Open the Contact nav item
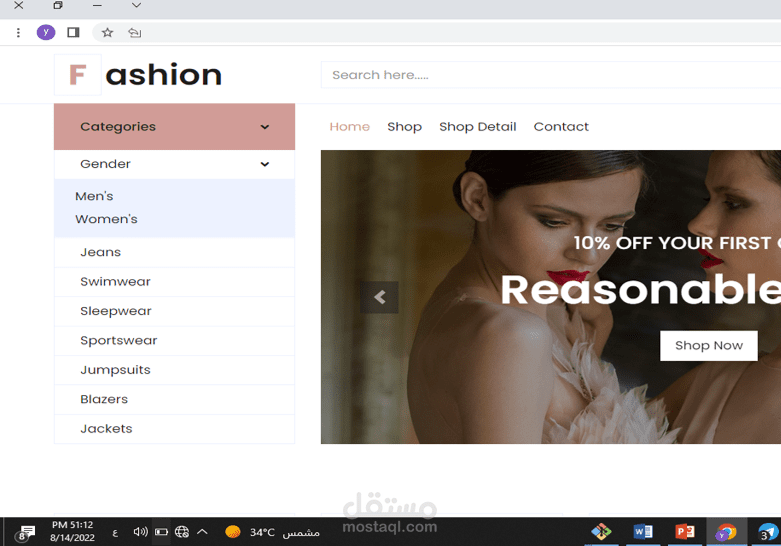This screenshot has width=781, height=546. 561,127
